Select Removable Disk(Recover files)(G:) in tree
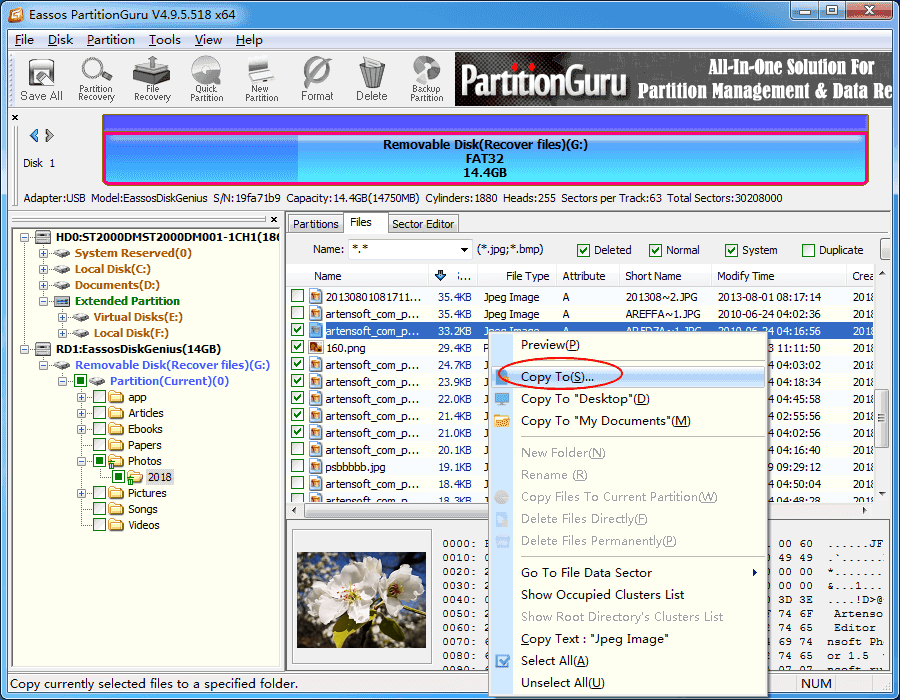The width and height of the screenshot is (900, 700). [172, 365]
